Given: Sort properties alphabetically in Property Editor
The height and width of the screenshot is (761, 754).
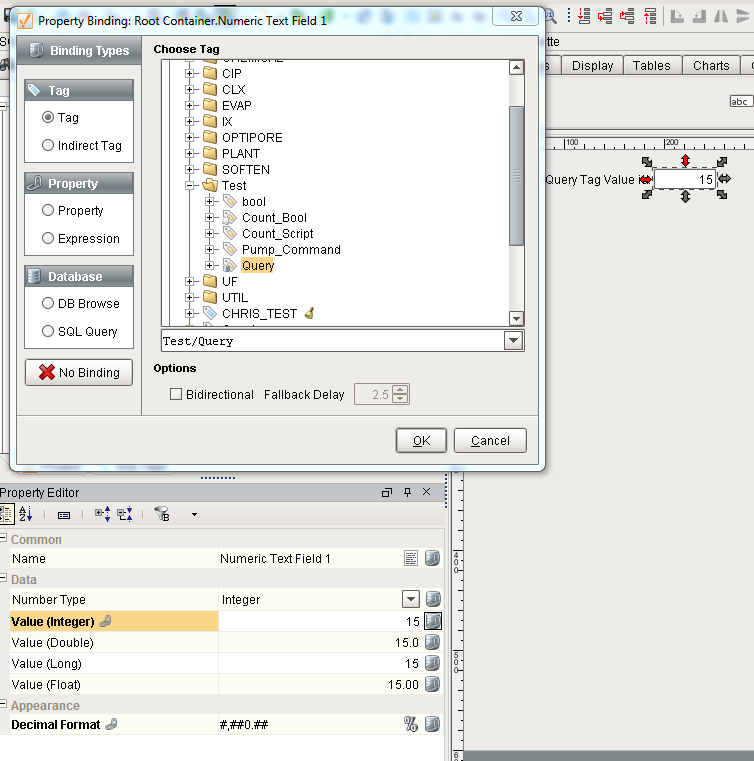Looking at the screenshot, I should point(26,514).
